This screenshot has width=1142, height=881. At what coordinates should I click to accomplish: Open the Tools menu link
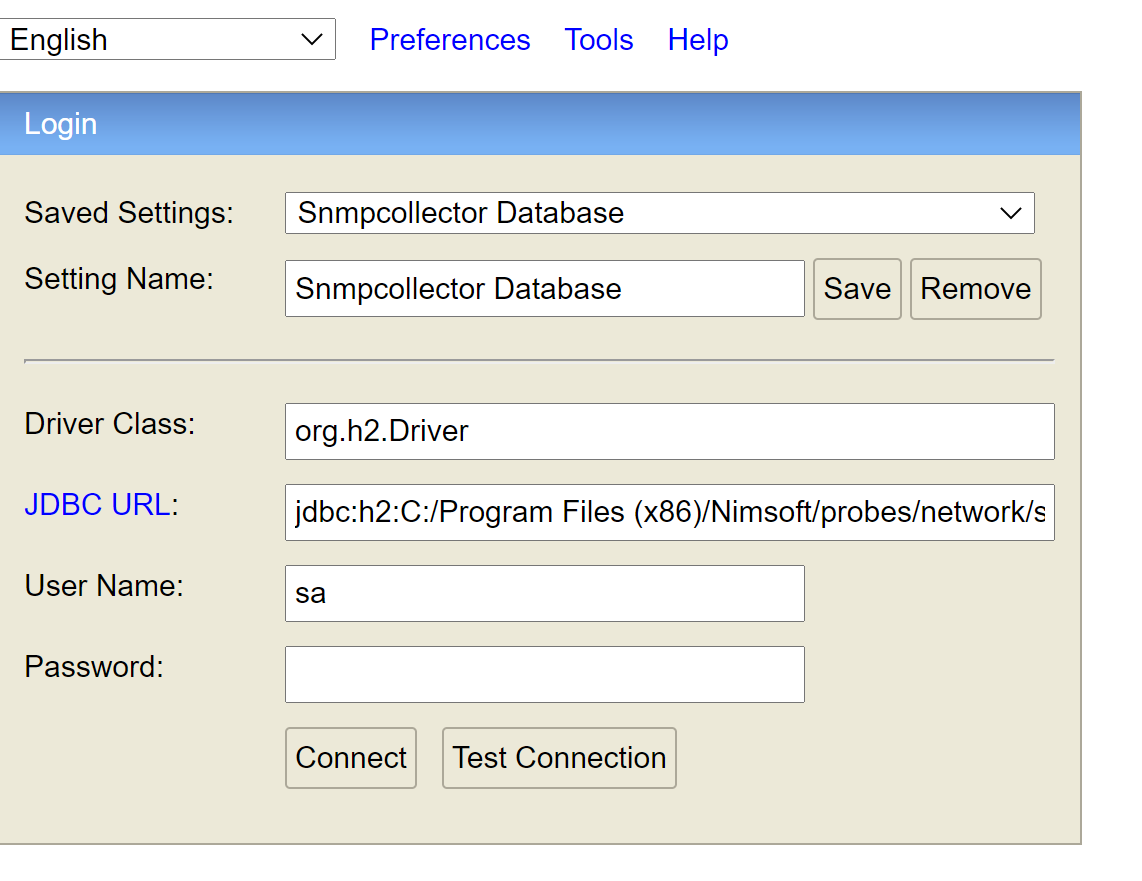599,40
